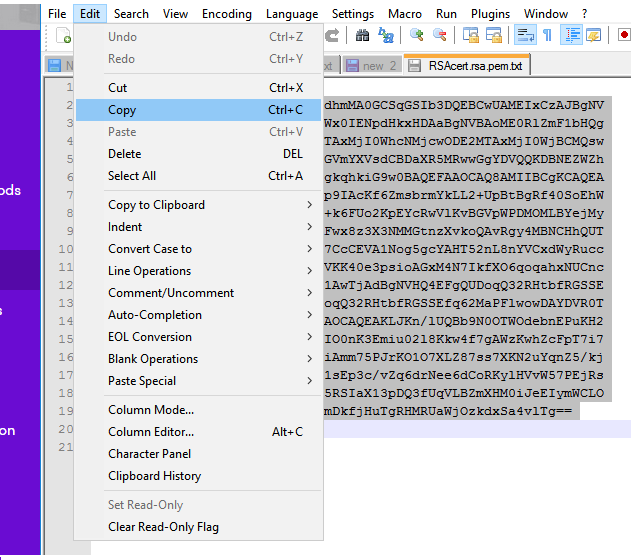Click text line ending mDkfjHuTgRHMRUaWjOzkdxSa4vlTg==
The width and height of the screenshot is (636, 560).
pos(448,411)
